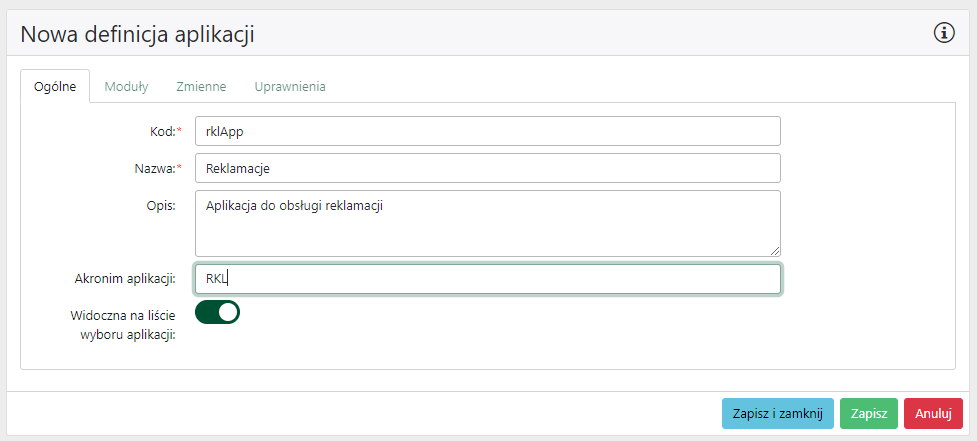Toggle the Widoczna na liście switch off
977x441 pixels.
(218, 312)
